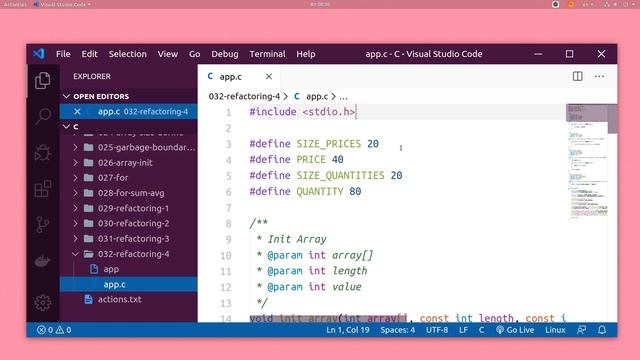640x360 pixels.
Task: Click the warnings count in status bar
Action: click(x=63, y=330)
